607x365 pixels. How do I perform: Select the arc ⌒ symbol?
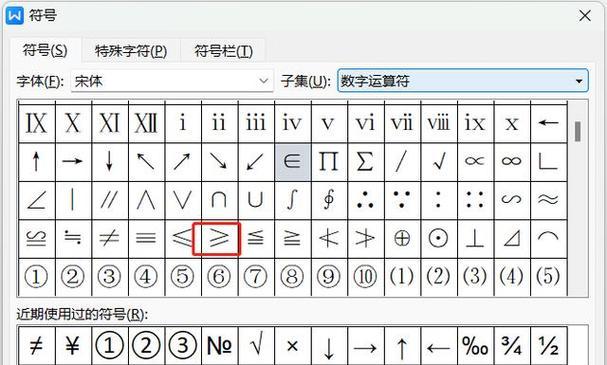(549, 238)
